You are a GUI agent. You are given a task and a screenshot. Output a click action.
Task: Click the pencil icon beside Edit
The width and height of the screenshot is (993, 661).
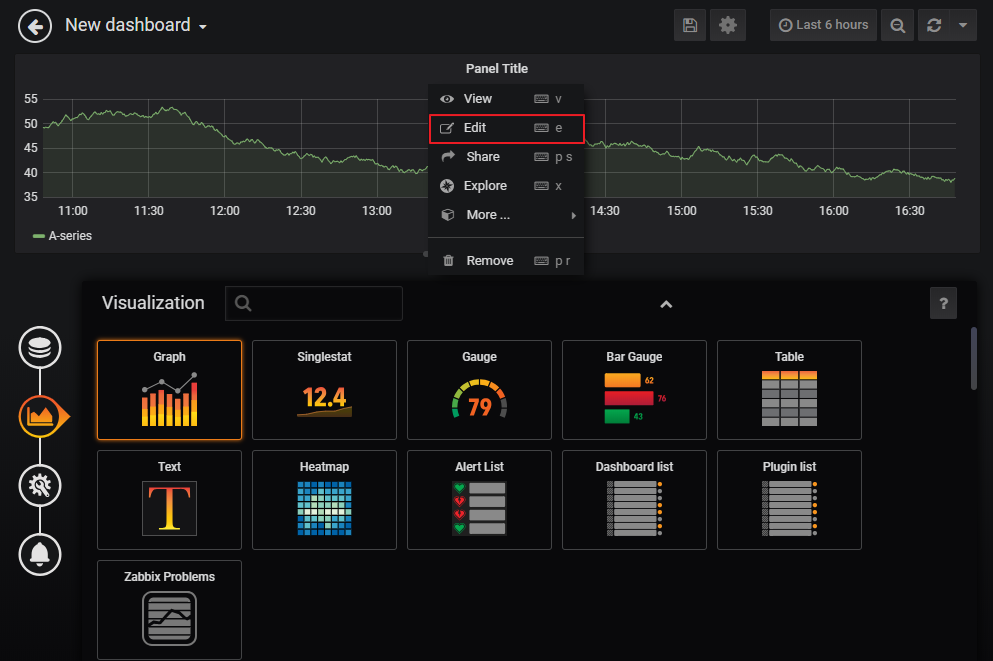(x=447, y=128)
